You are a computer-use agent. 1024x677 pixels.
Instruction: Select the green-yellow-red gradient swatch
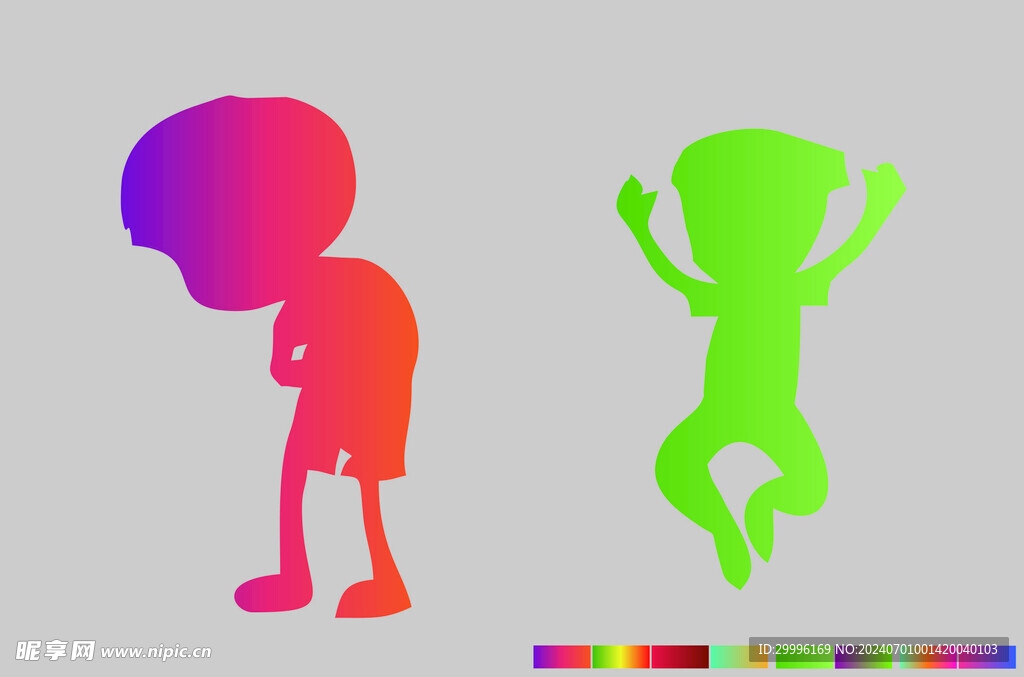(620, 657)
